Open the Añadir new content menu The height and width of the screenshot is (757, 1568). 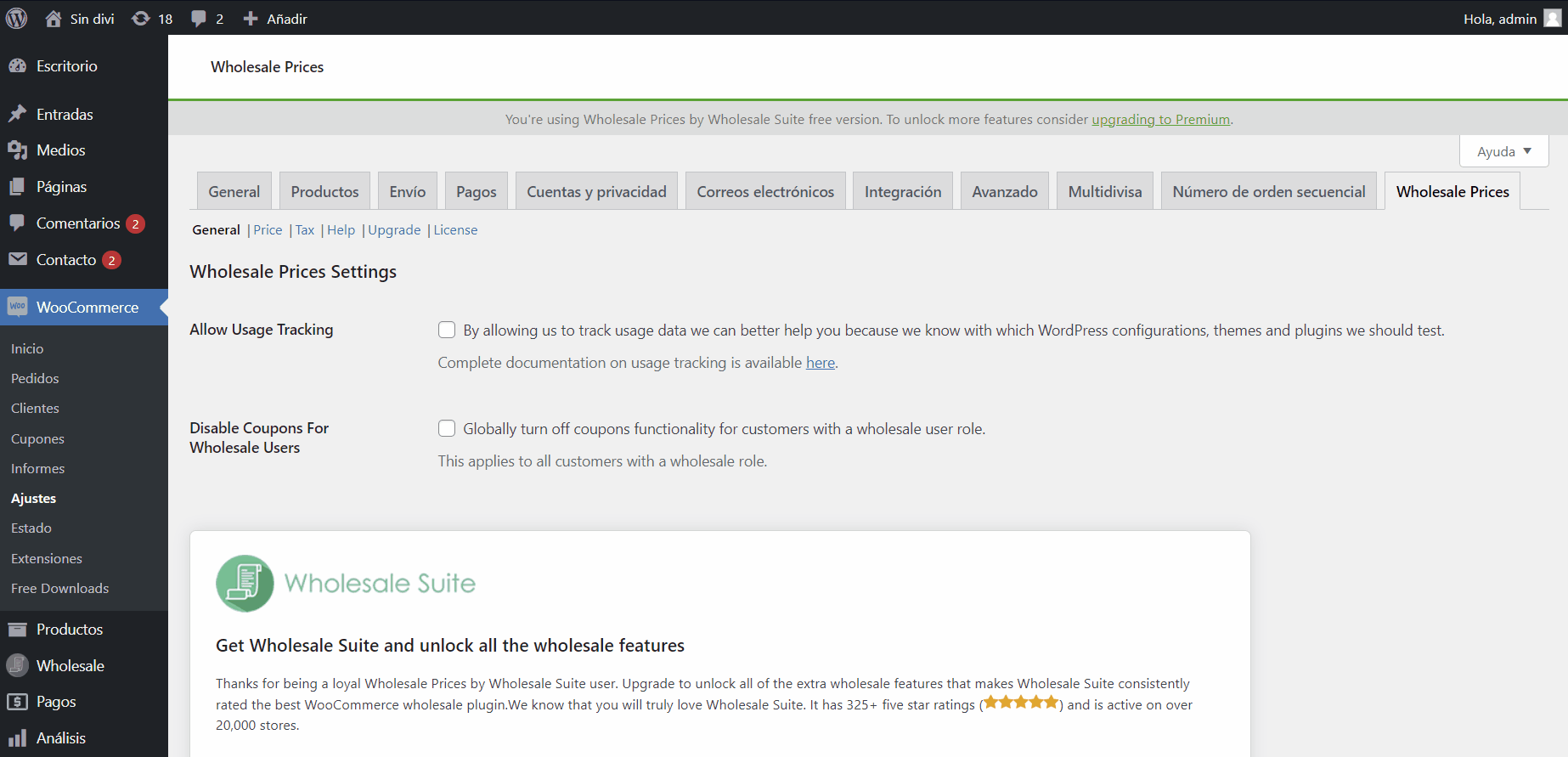coord(275,19)
